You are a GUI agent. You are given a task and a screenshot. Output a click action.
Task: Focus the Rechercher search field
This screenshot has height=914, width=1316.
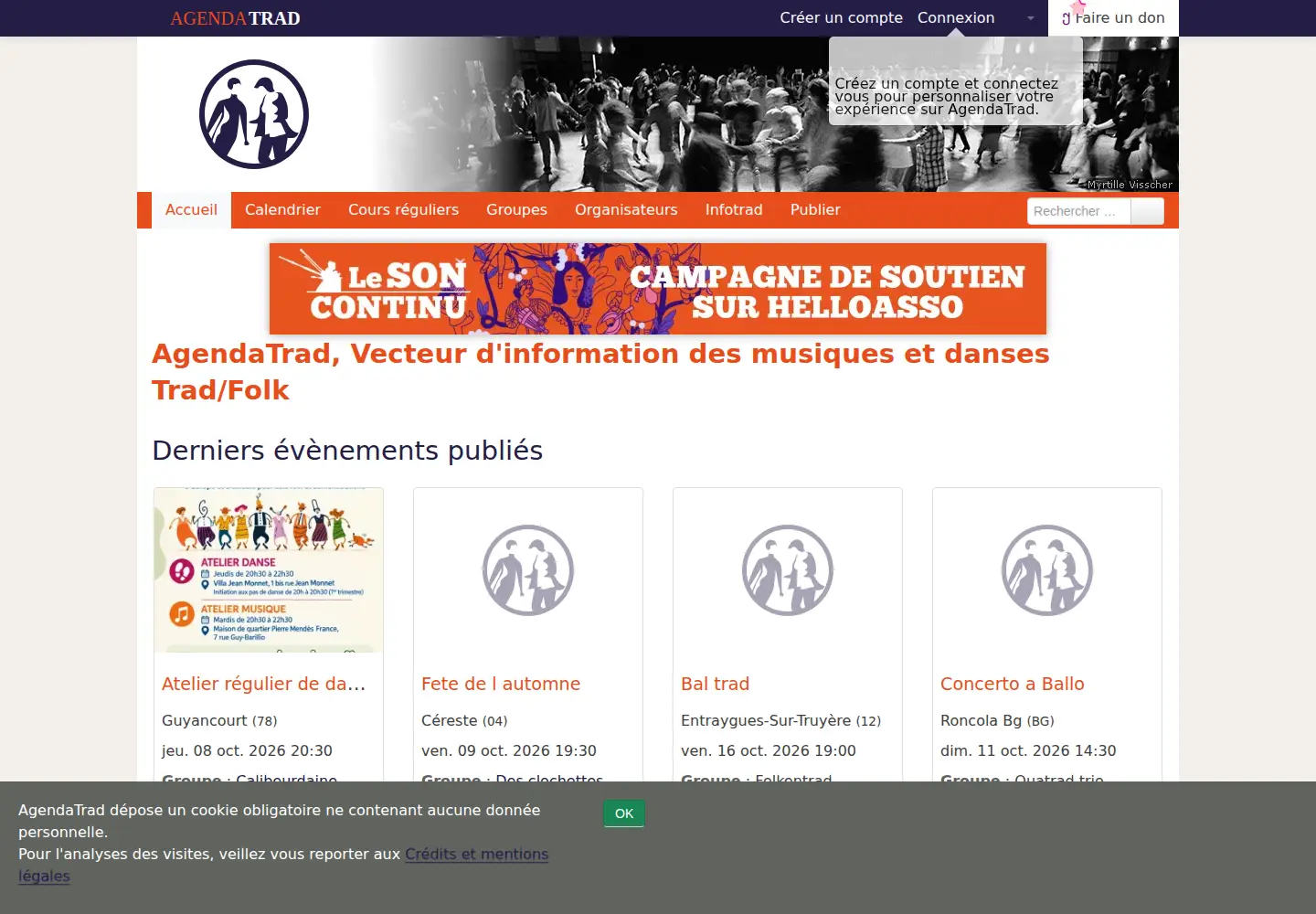1078,211
